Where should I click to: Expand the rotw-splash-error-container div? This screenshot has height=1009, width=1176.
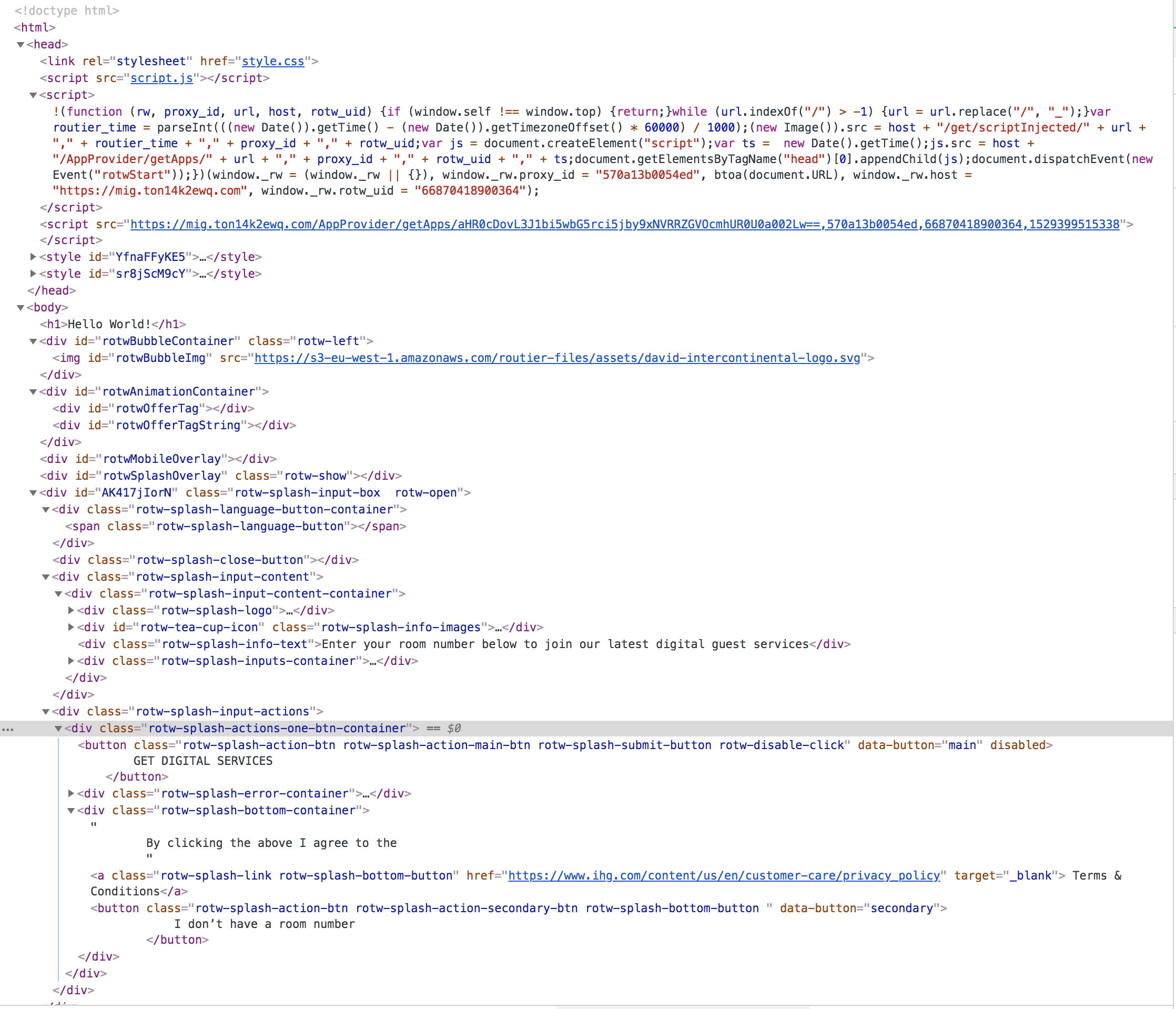(71, 793)
